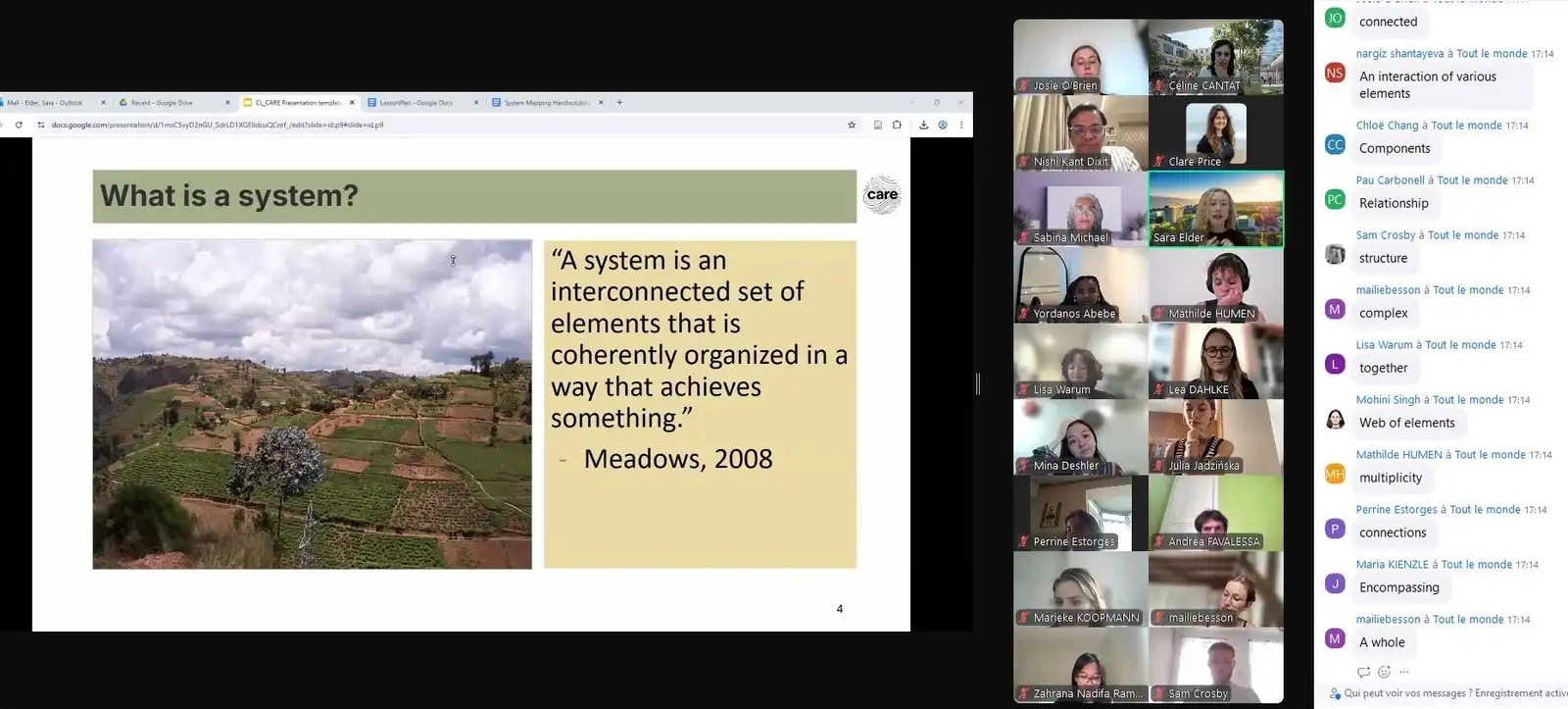Open the Chrome profile icon
Viewport: 1568px width, 709px height.
(x=943, y=125)
